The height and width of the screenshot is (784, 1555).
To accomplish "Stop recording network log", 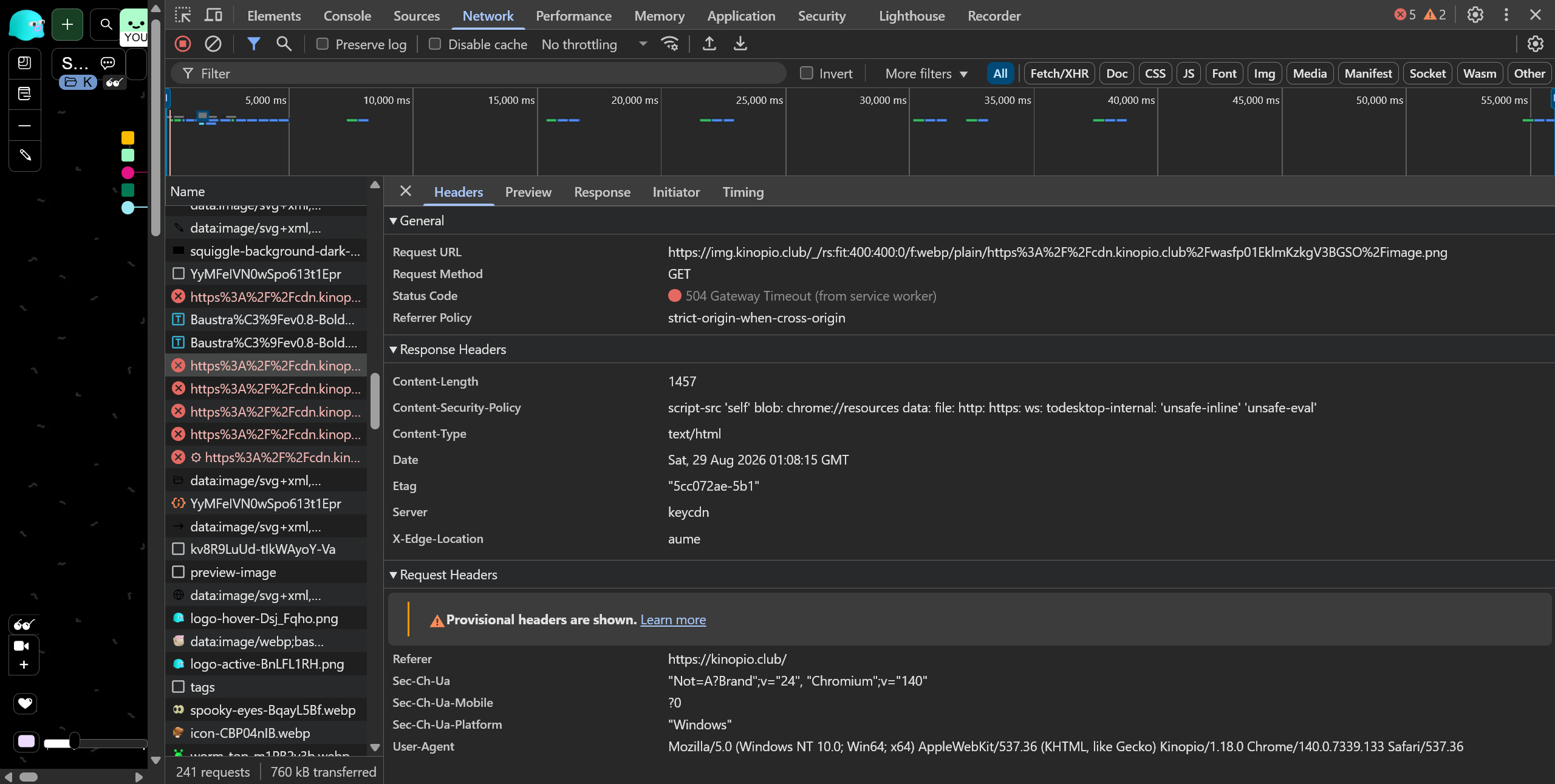I will [183, 44].
